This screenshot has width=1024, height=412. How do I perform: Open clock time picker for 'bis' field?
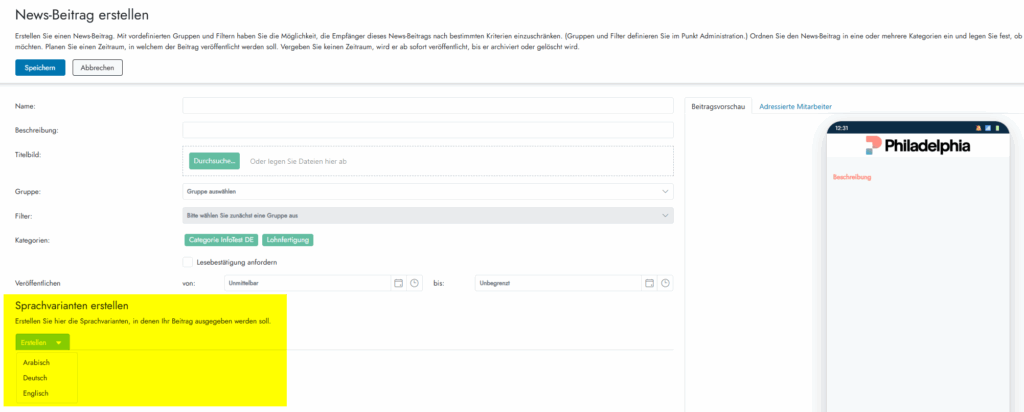pyautogui.click(x=665, y=283)
